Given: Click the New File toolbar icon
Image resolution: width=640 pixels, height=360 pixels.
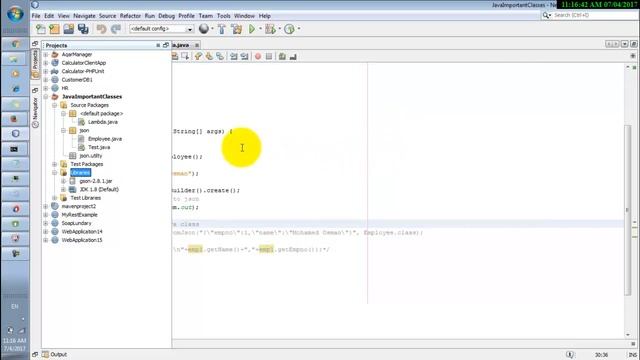Looking at the screenshot, I should coord(40,29).
